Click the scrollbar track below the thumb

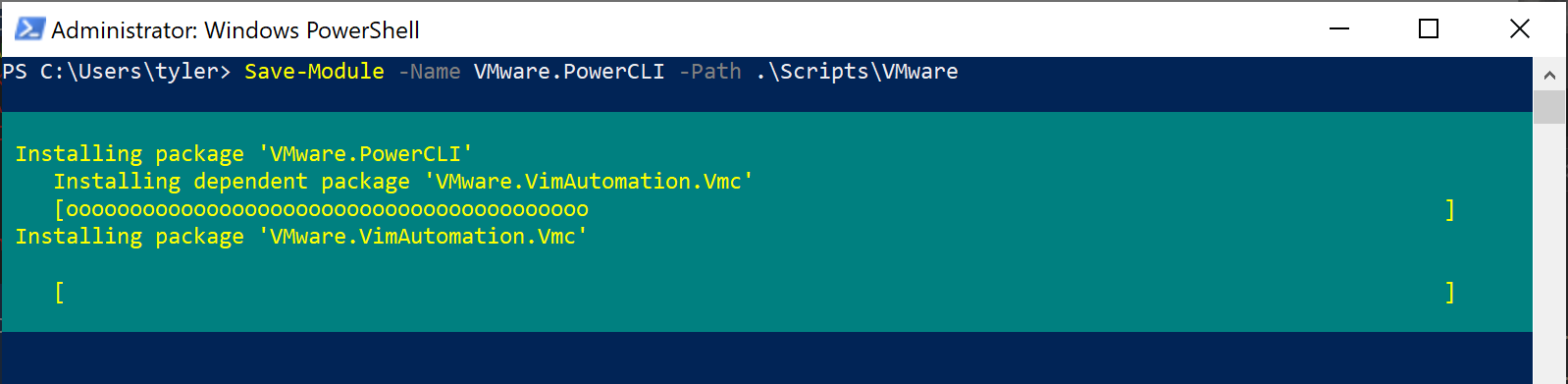click(1549, 253)
